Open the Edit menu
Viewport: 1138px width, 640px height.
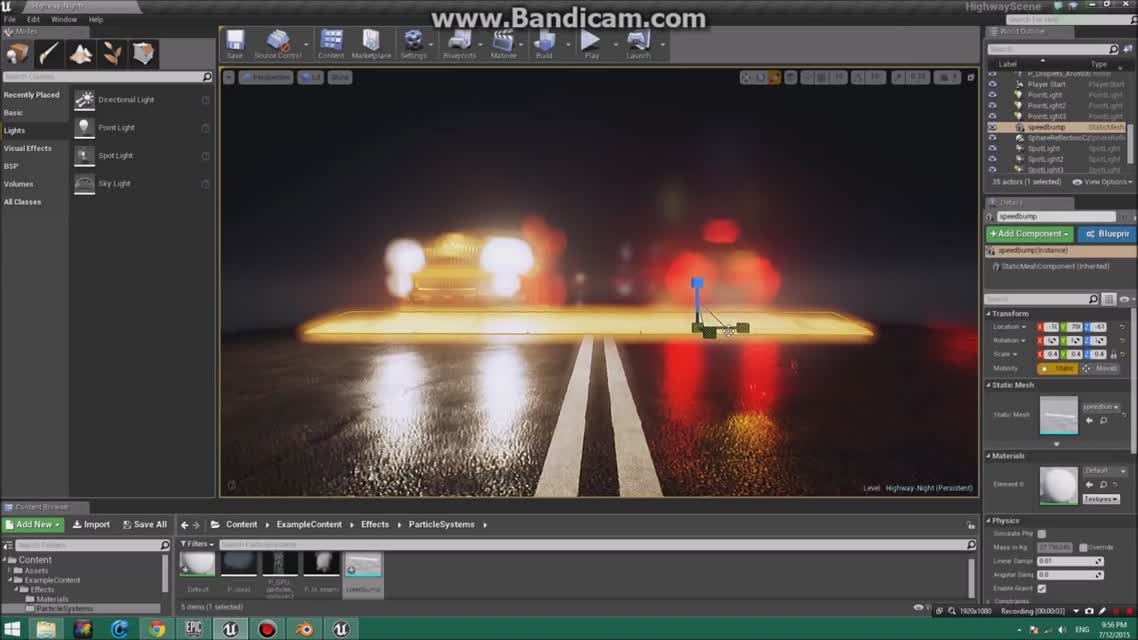[33, 20]
